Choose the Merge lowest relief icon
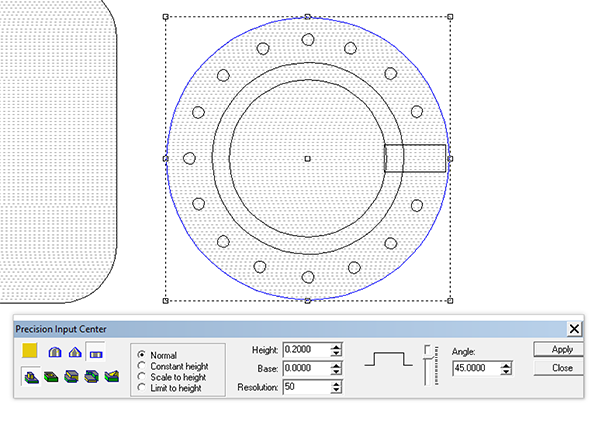 pyautogui.click(x=91, y=377)
